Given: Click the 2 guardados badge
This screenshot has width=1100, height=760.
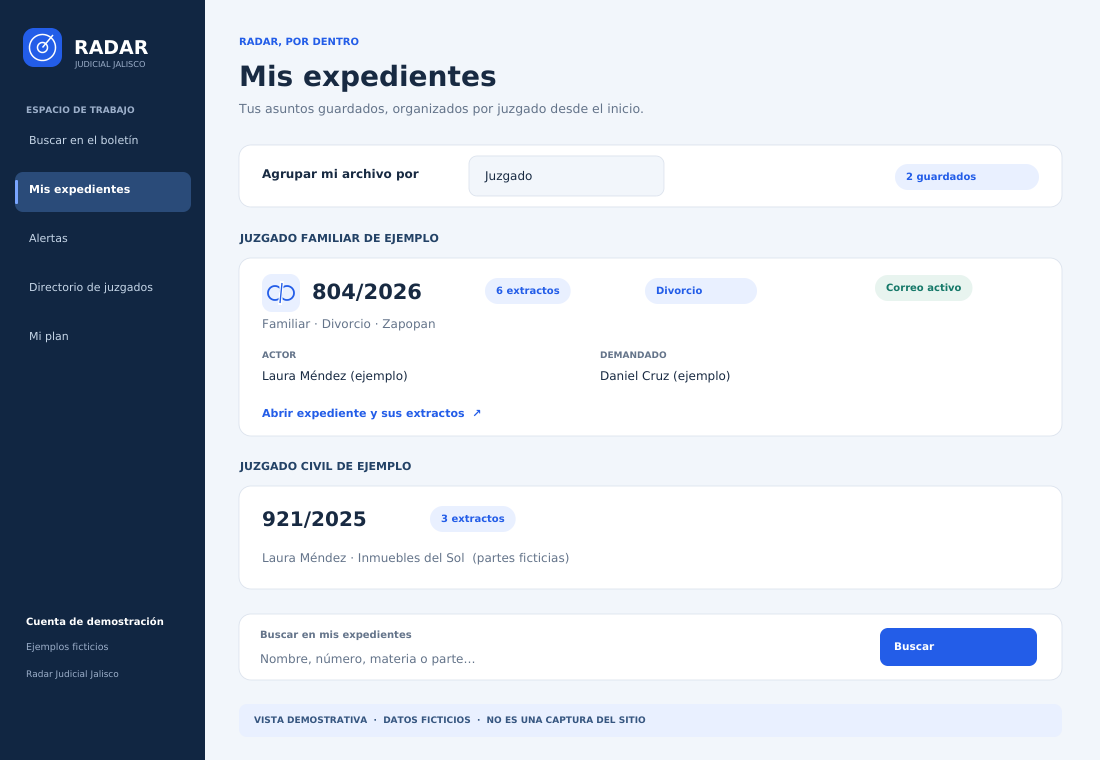Looking at the screenshot, I should [967, 177].
